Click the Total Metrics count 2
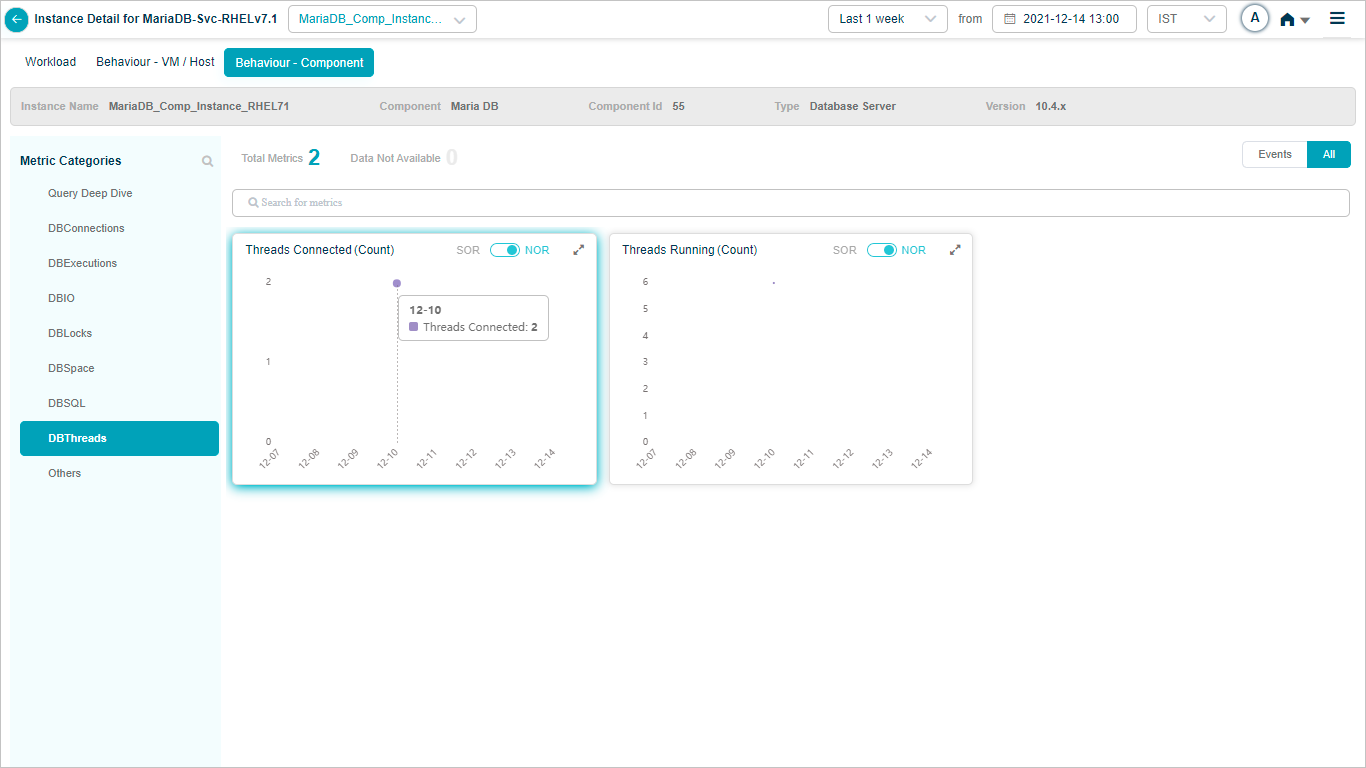This screenshot has width=1366, height=768. (314, 158)
